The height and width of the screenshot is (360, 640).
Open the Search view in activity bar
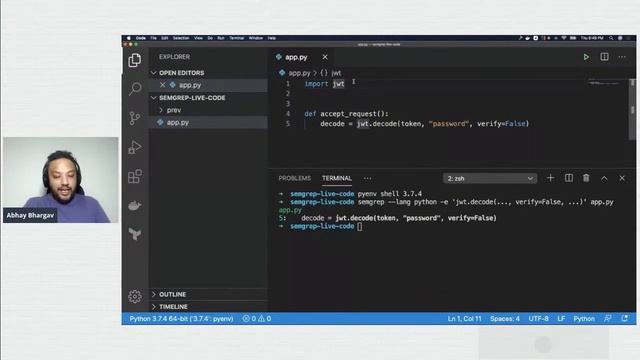pyautogui.click(x=135, y=89)
